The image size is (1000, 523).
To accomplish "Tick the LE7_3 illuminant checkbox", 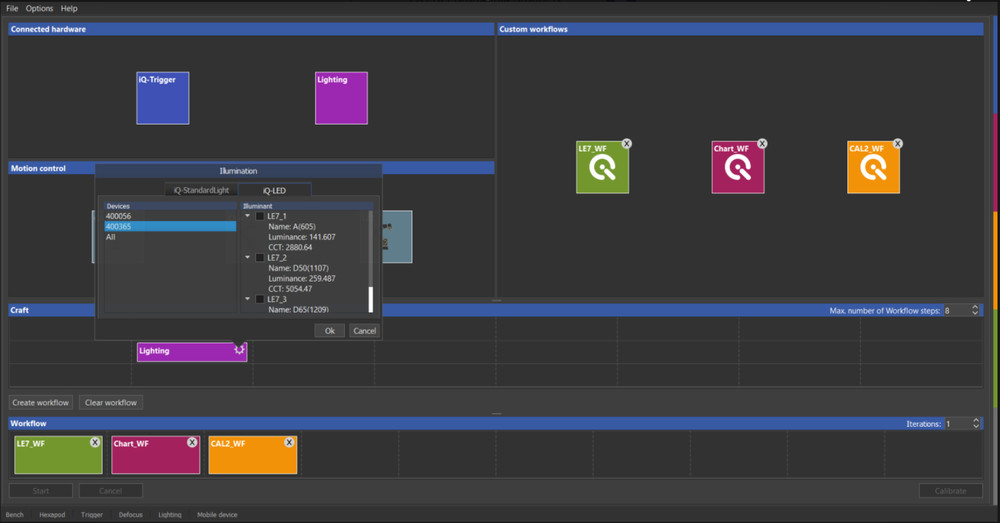I will pyautogui.click(x=260, y=299).
